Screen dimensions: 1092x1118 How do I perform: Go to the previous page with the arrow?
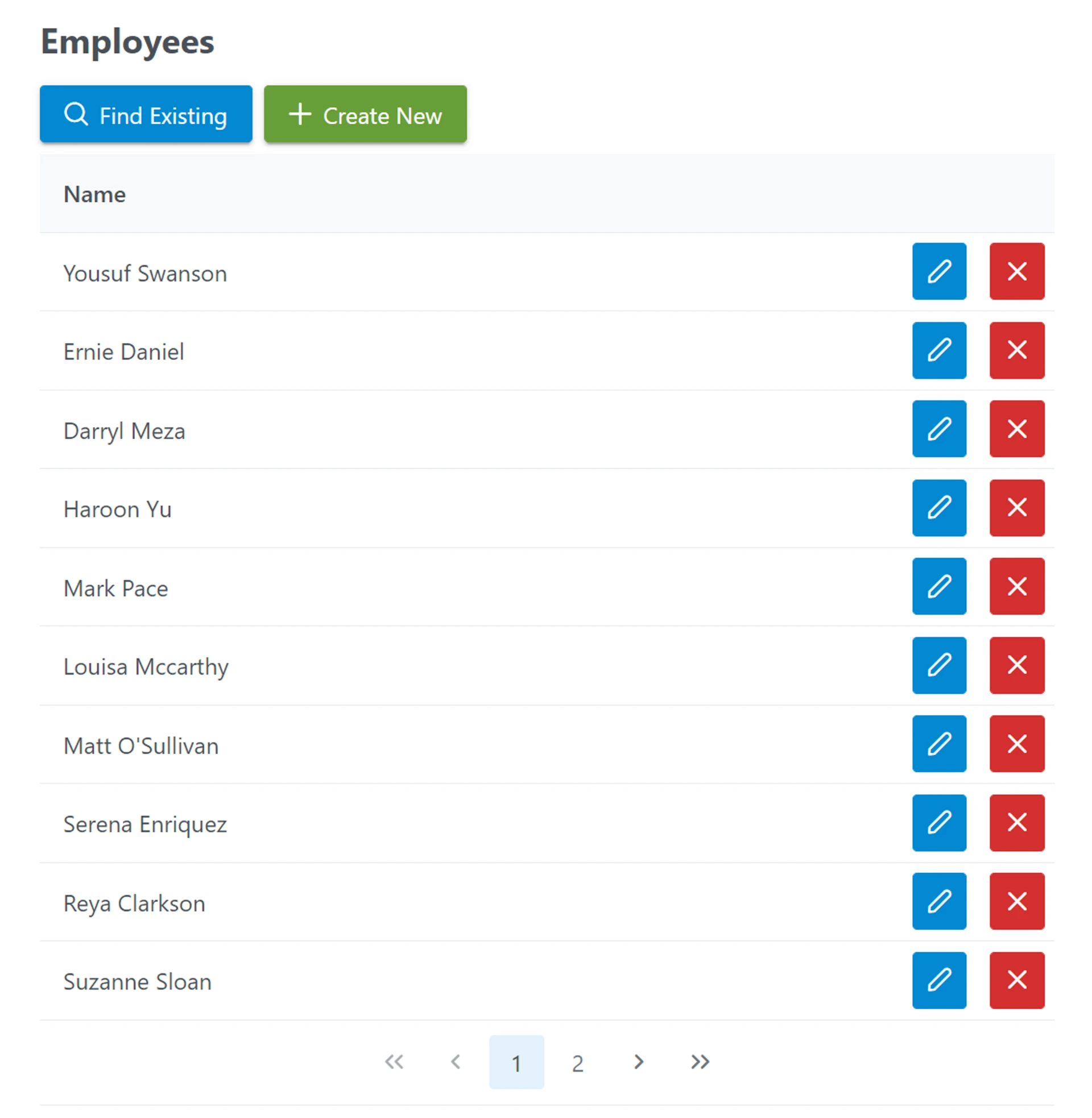click(x=456, y=1062)
